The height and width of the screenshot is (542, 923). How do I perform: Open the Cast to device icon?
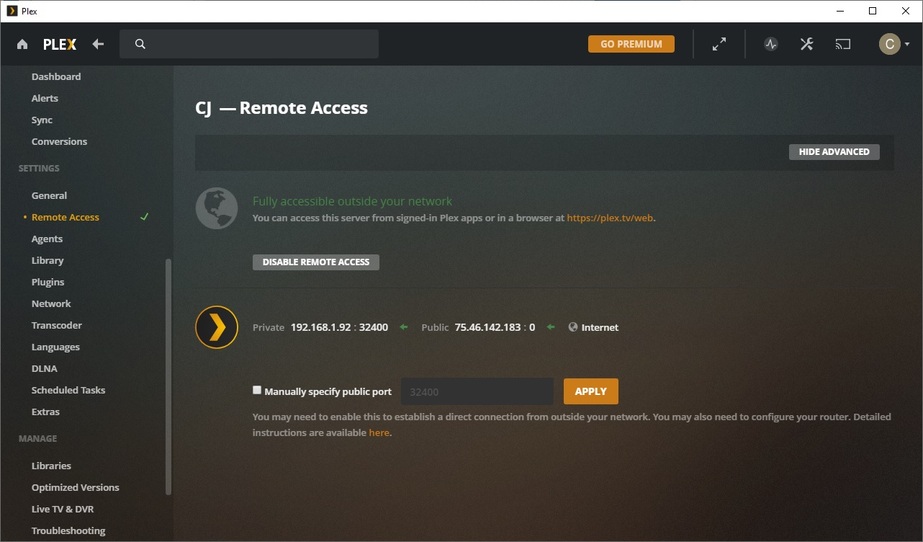point(843,44)
